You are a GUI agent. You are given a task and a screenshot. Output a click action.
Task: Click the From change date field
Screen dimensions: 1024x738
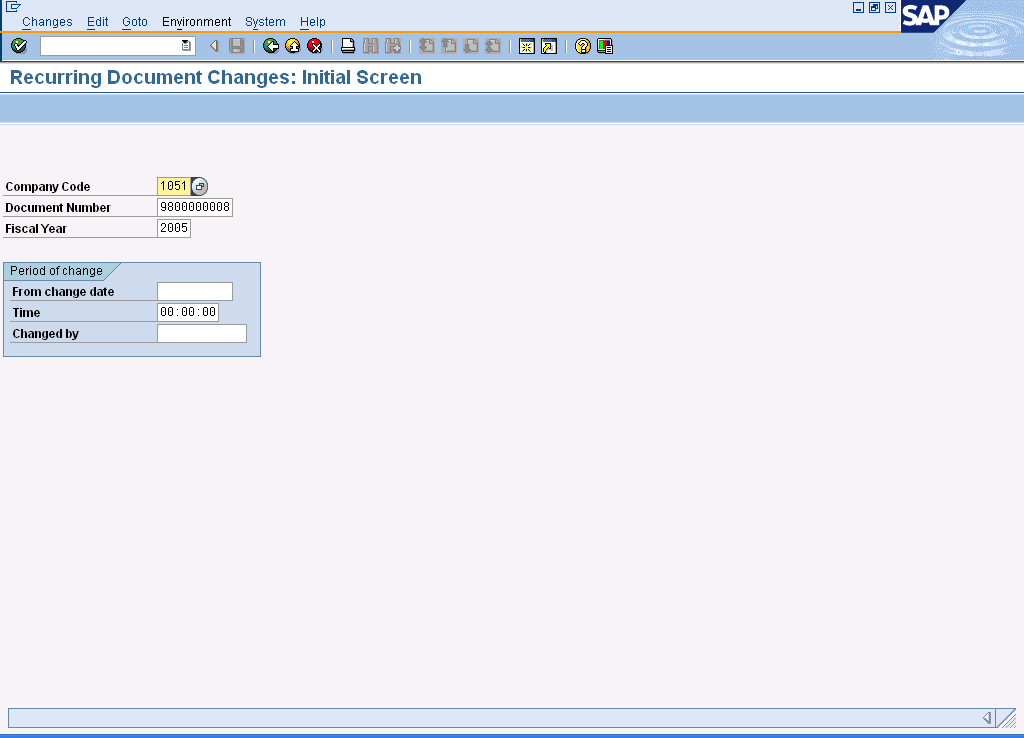pyautogui.click(x=195, y=291)
